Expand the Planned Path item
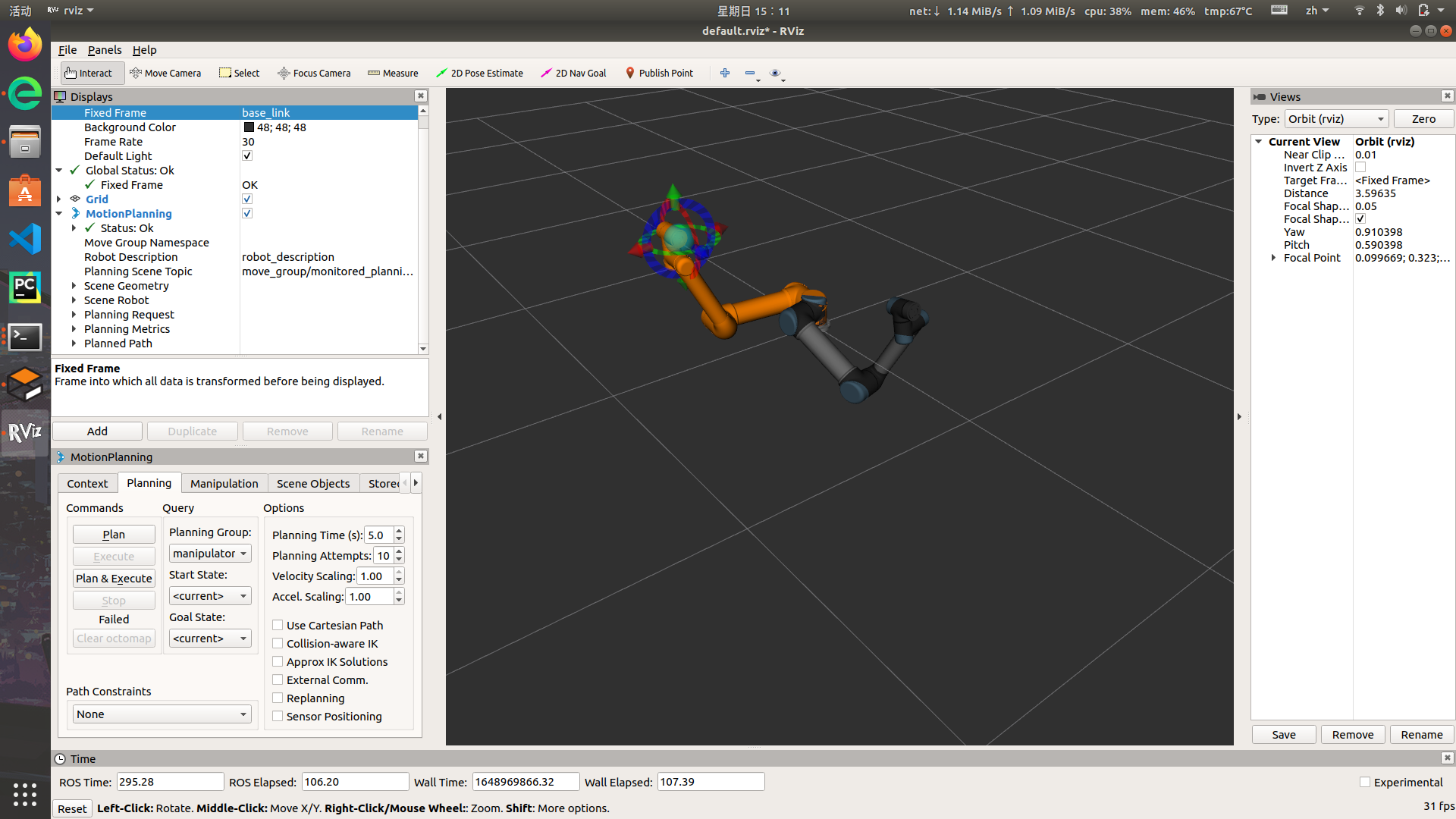The image size is (1456, 819). pos(74,344)
